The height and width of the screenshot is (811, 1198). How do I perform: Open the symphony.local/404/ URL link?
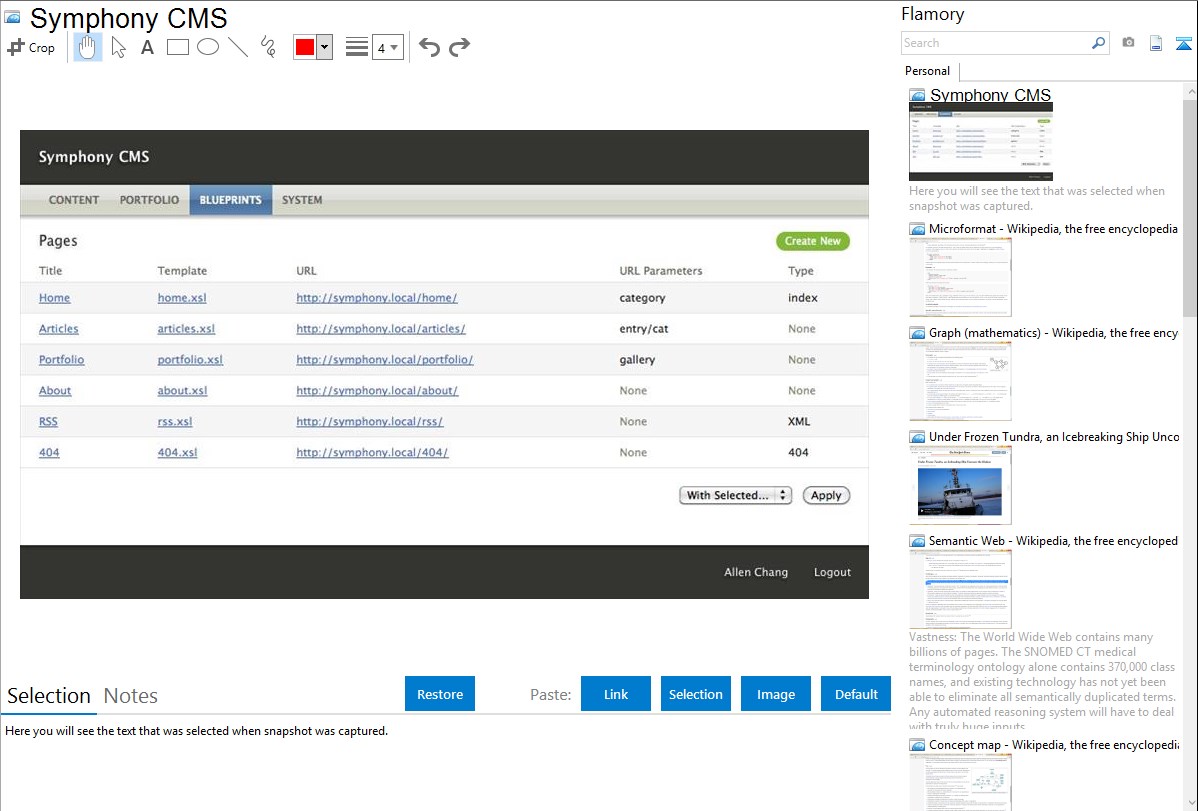tap(372, 453)
